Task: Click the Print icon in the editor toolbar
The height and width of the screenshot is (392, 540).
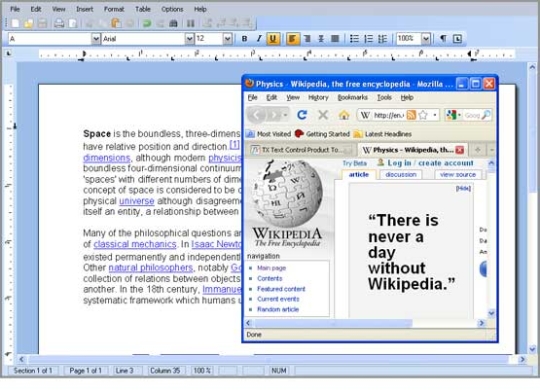Action: 59,23
